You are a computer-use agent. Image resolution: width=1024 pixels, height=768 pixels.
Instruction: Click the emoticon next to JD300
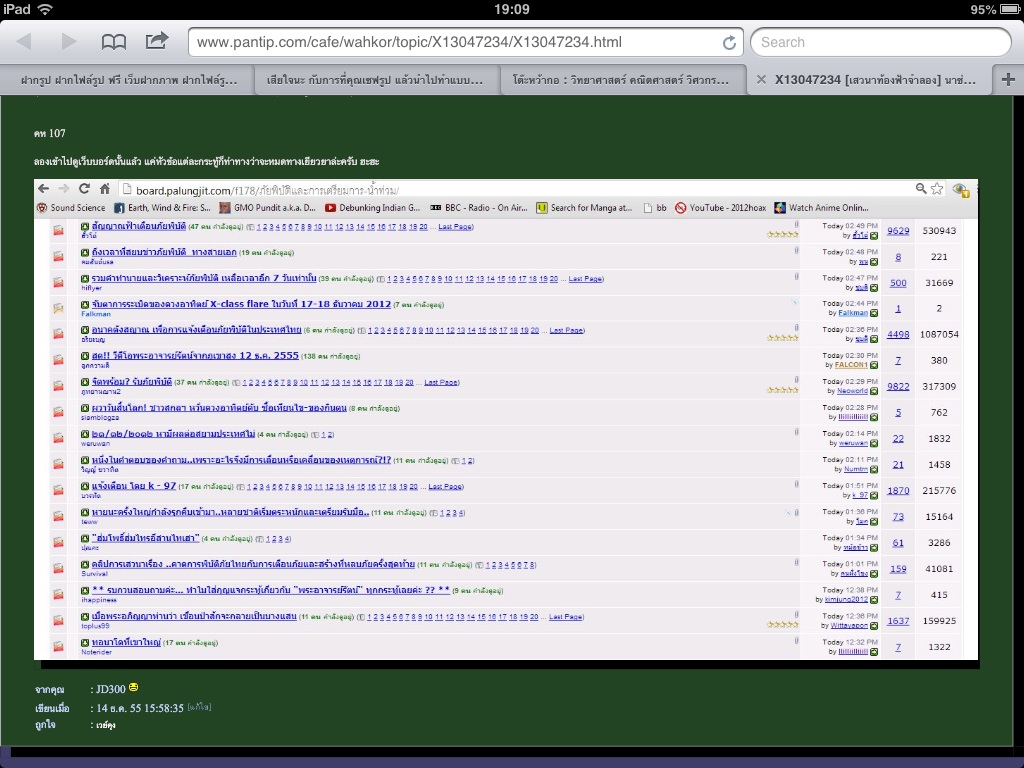(x=134, y=688)
